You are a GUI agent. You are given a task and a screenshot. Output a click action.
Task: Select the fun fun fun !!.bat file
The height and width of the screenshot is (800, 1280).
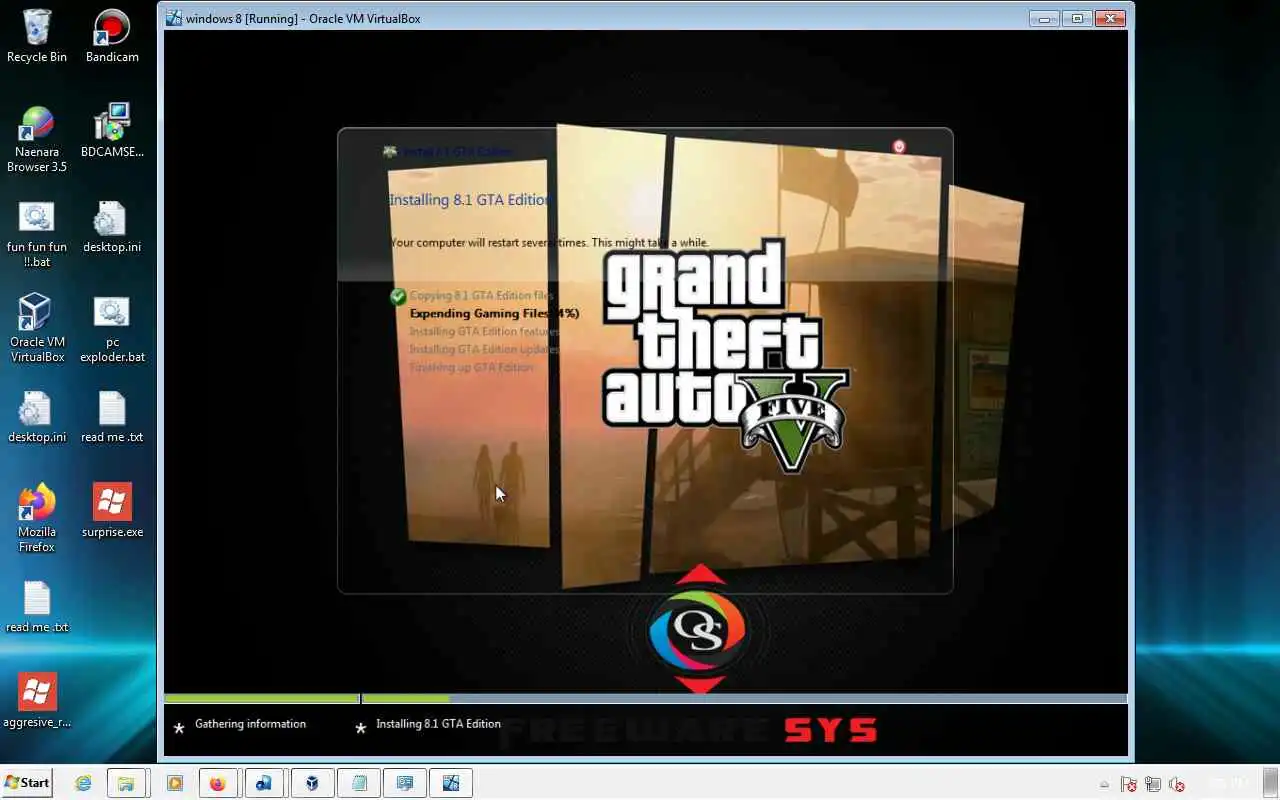pyautogui.click(x=37, y=234)
